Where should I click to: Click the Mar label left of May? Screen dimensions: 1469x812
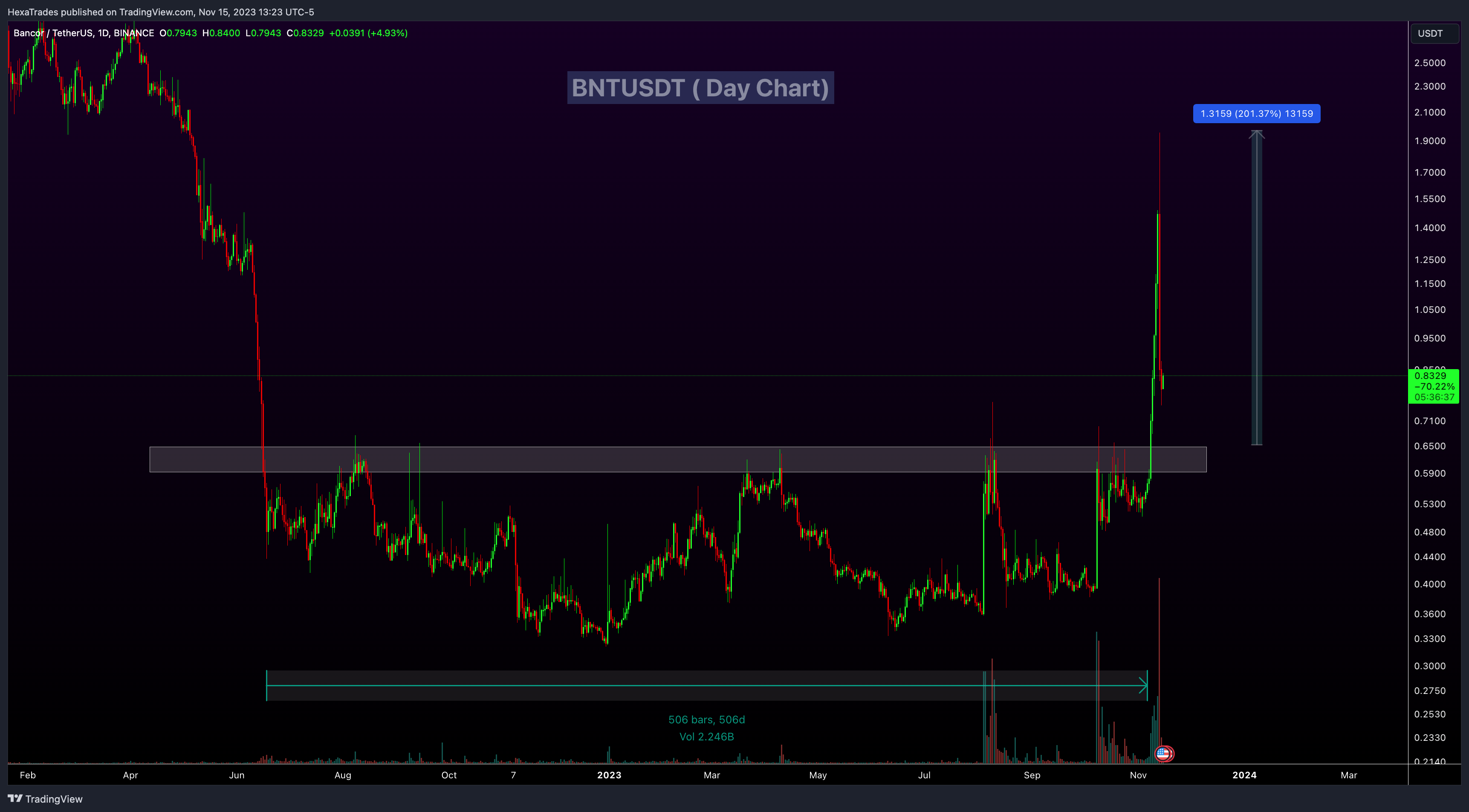tap(711, 775)
